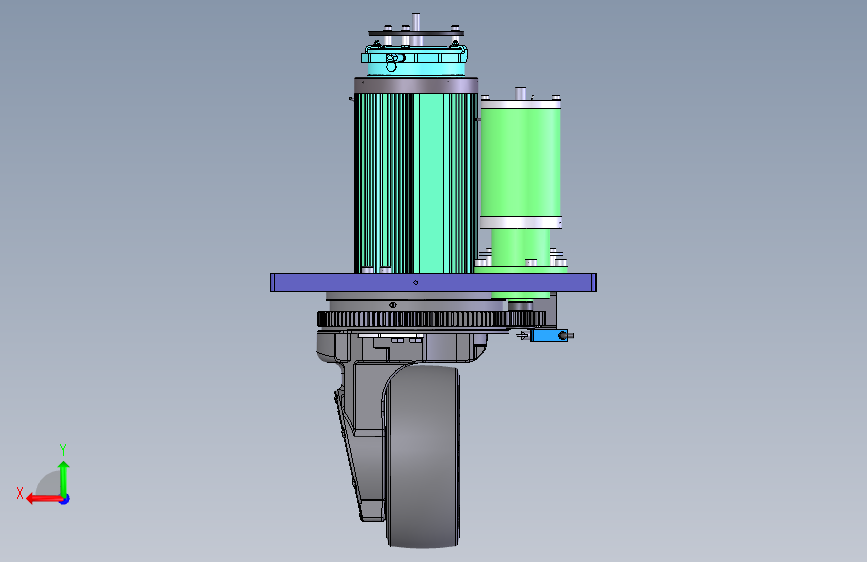Select the grey drive wheel tire

(x=424, y=456)
